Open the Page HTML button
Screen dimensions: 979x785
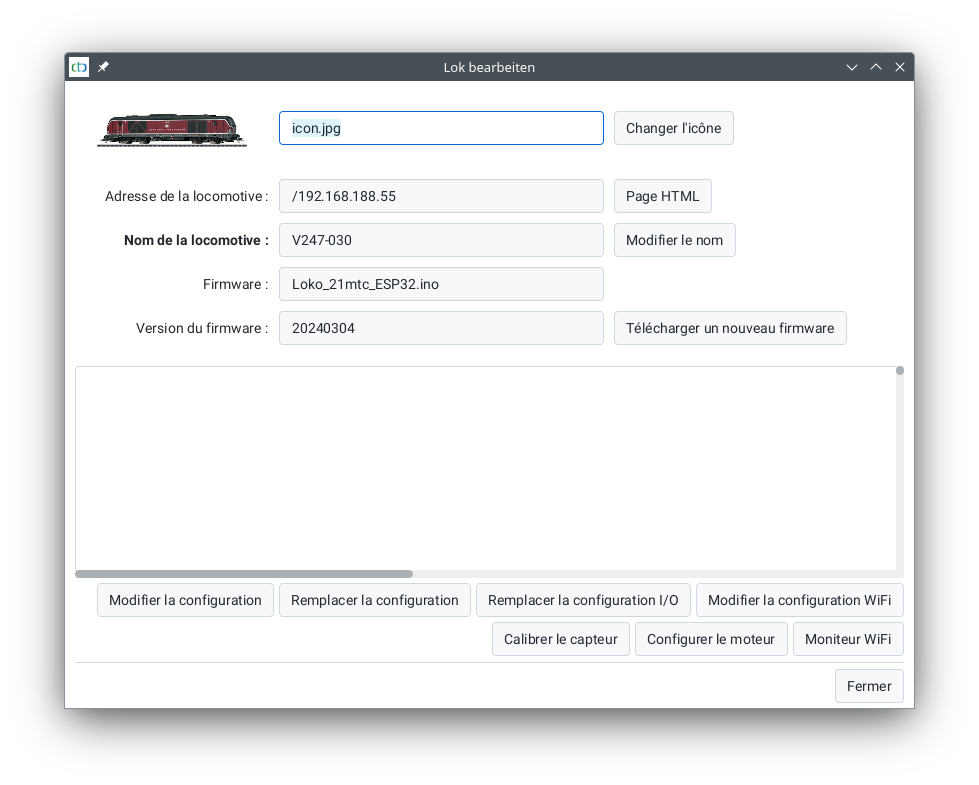click(x=662, y=196)
